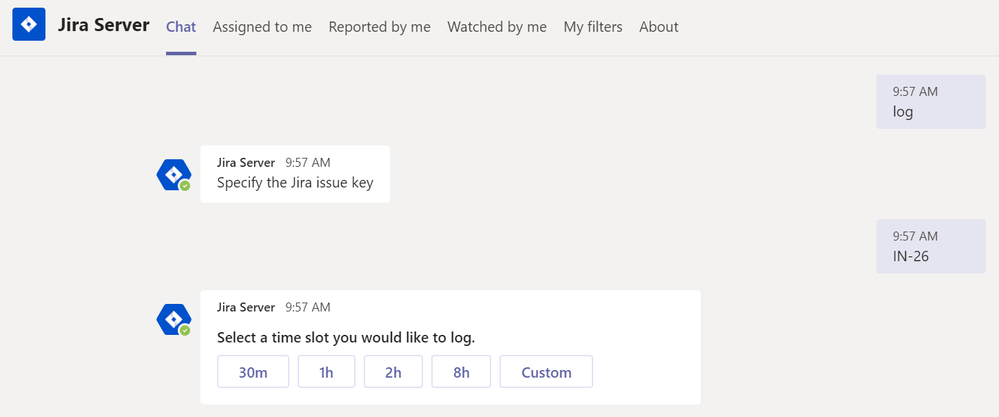Click the Jira Server app logo icon
This screenshot has width=999, height=417.
[x=29, y=25]
